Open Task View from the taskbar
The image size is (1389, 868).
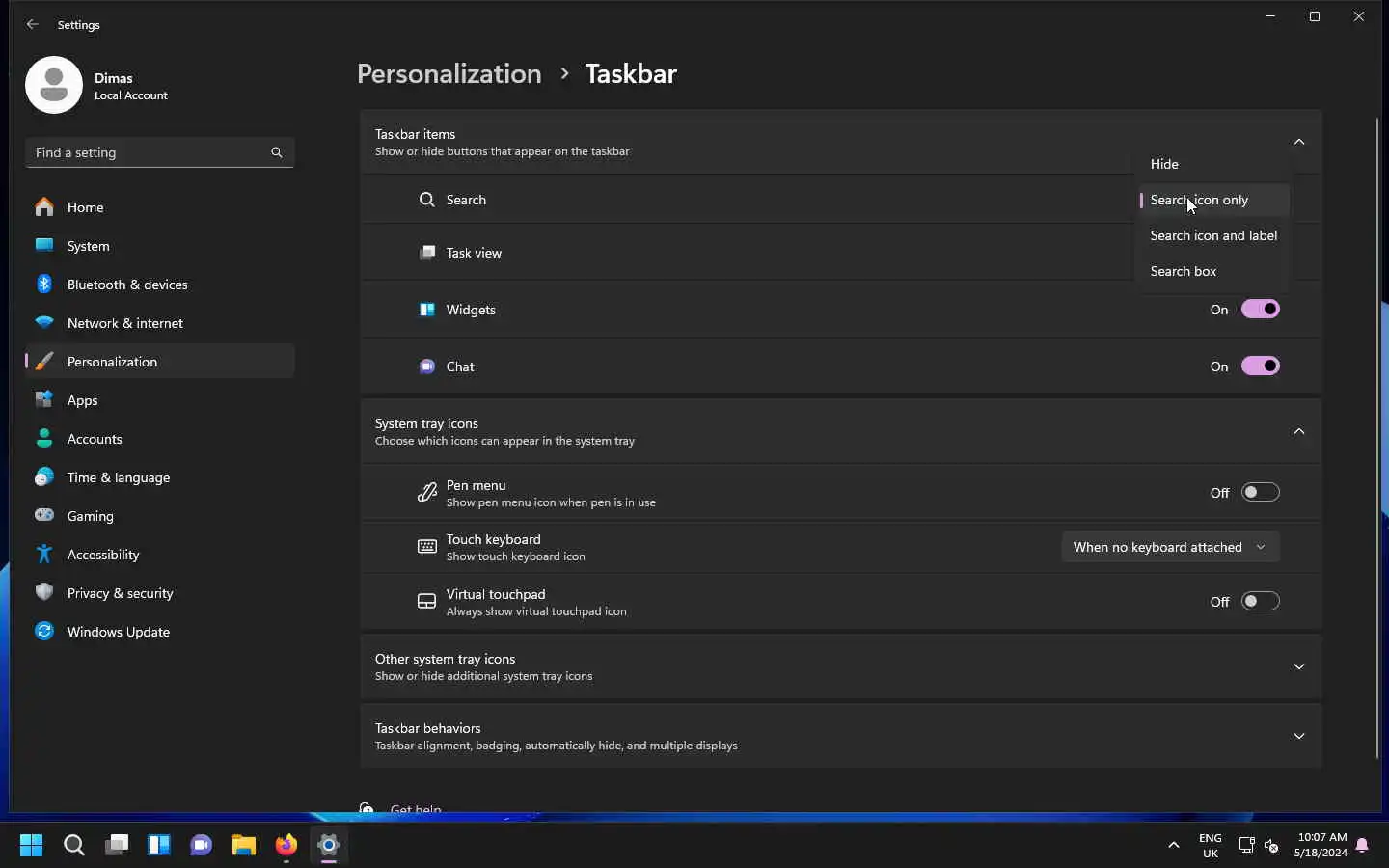(117, 846)
